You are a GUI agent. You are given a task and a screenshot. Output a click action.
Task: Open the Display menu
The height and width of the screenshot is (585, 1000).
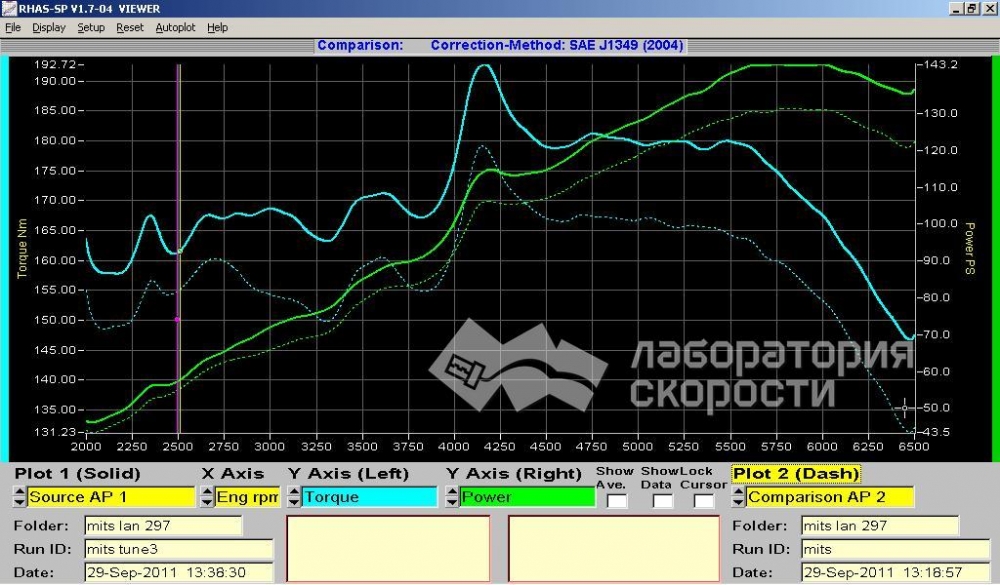coord(49,28)
